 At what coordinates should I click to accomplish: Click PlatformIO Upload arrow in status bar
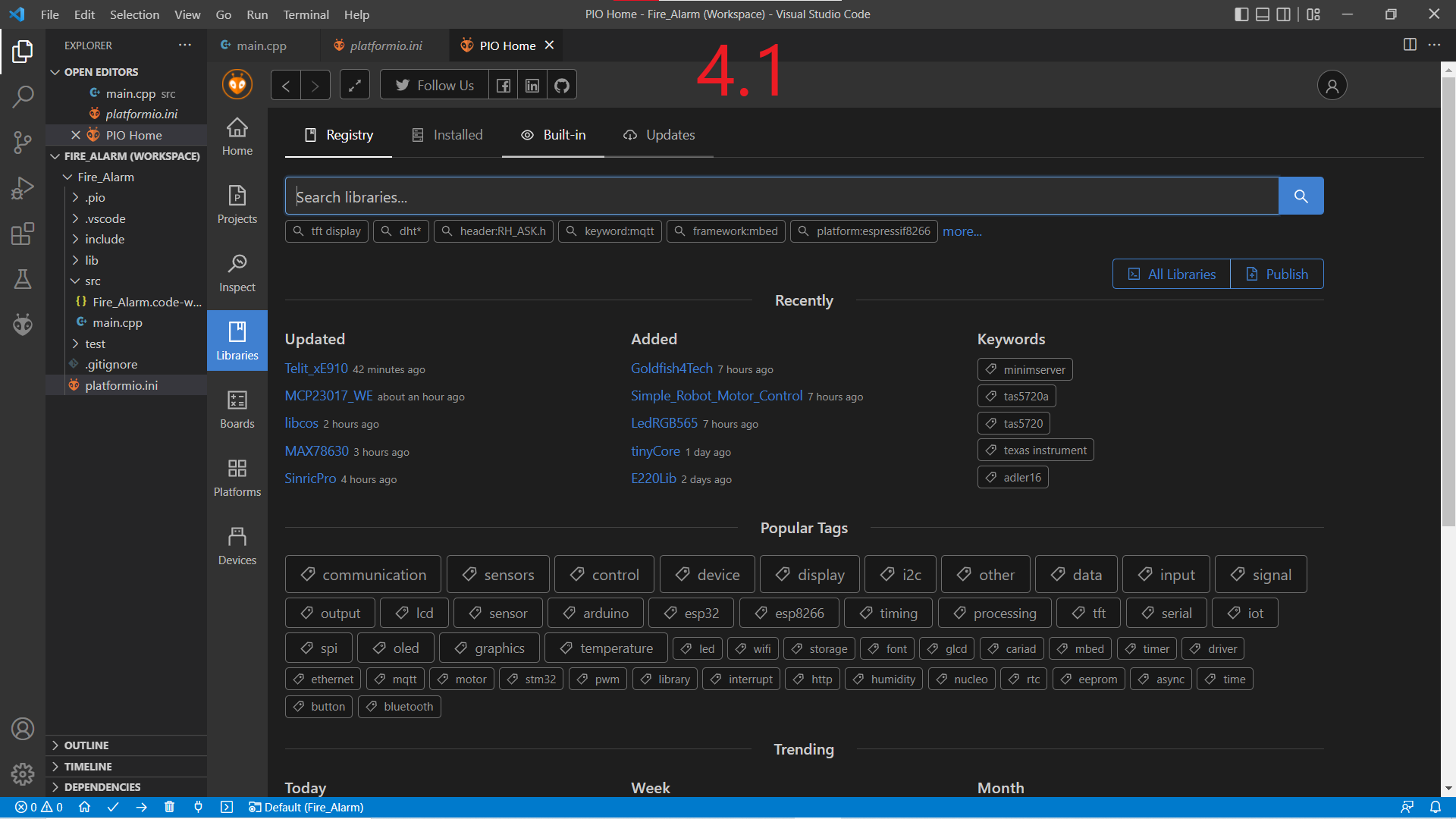click(142, 808)
